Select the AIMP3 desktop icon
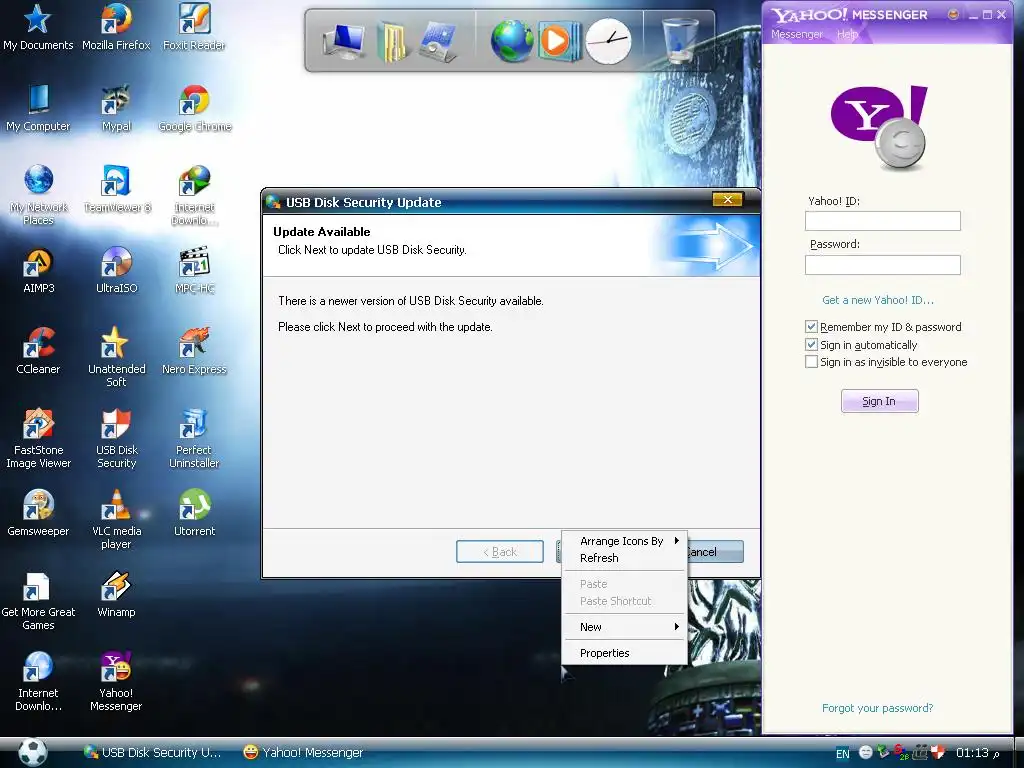 pos(39,270)
